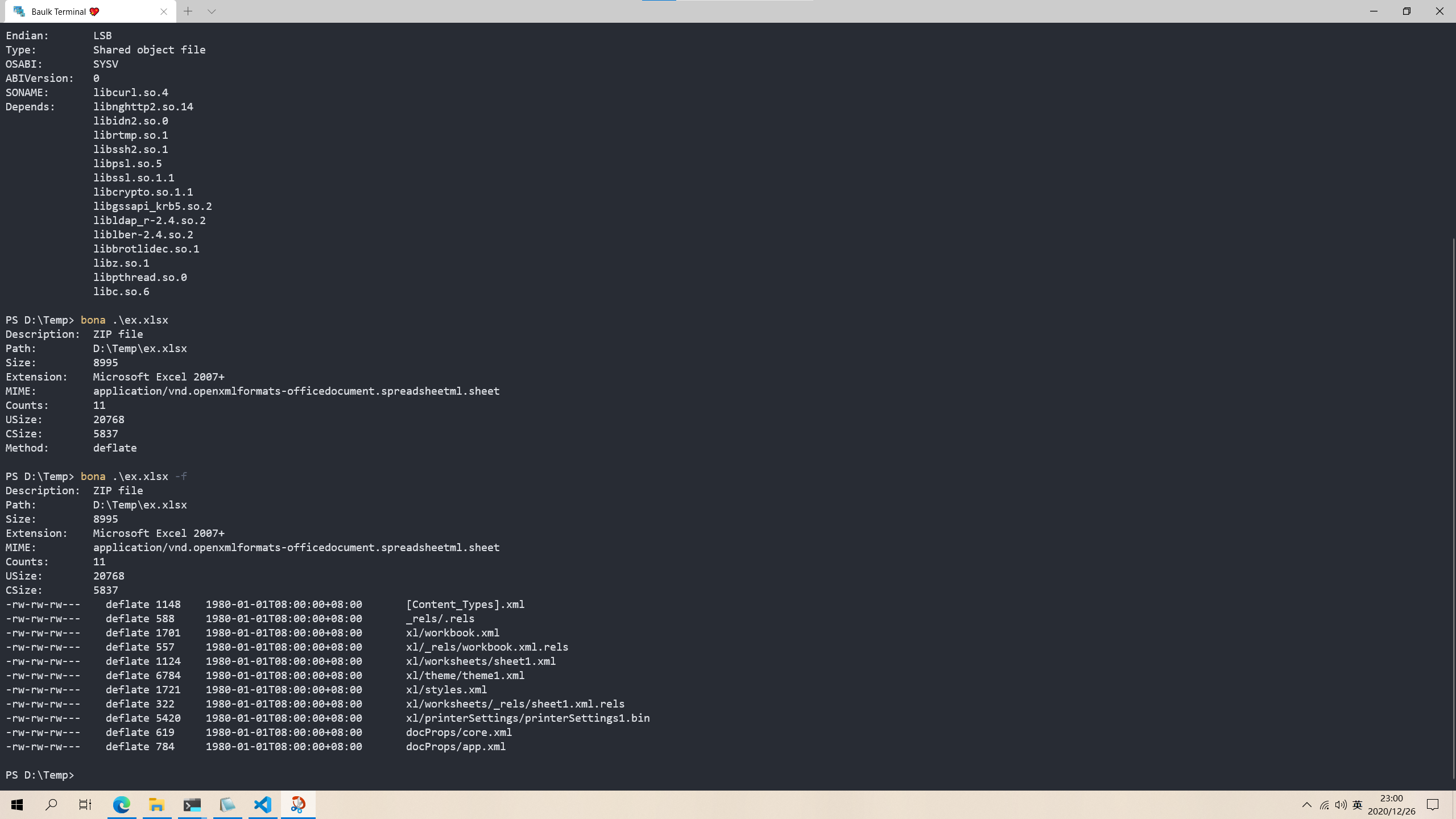The width and height of the screenshot is (1456, 819).
Task: Open Visual Studio Code from taskbar
Action: coord(263,805)
